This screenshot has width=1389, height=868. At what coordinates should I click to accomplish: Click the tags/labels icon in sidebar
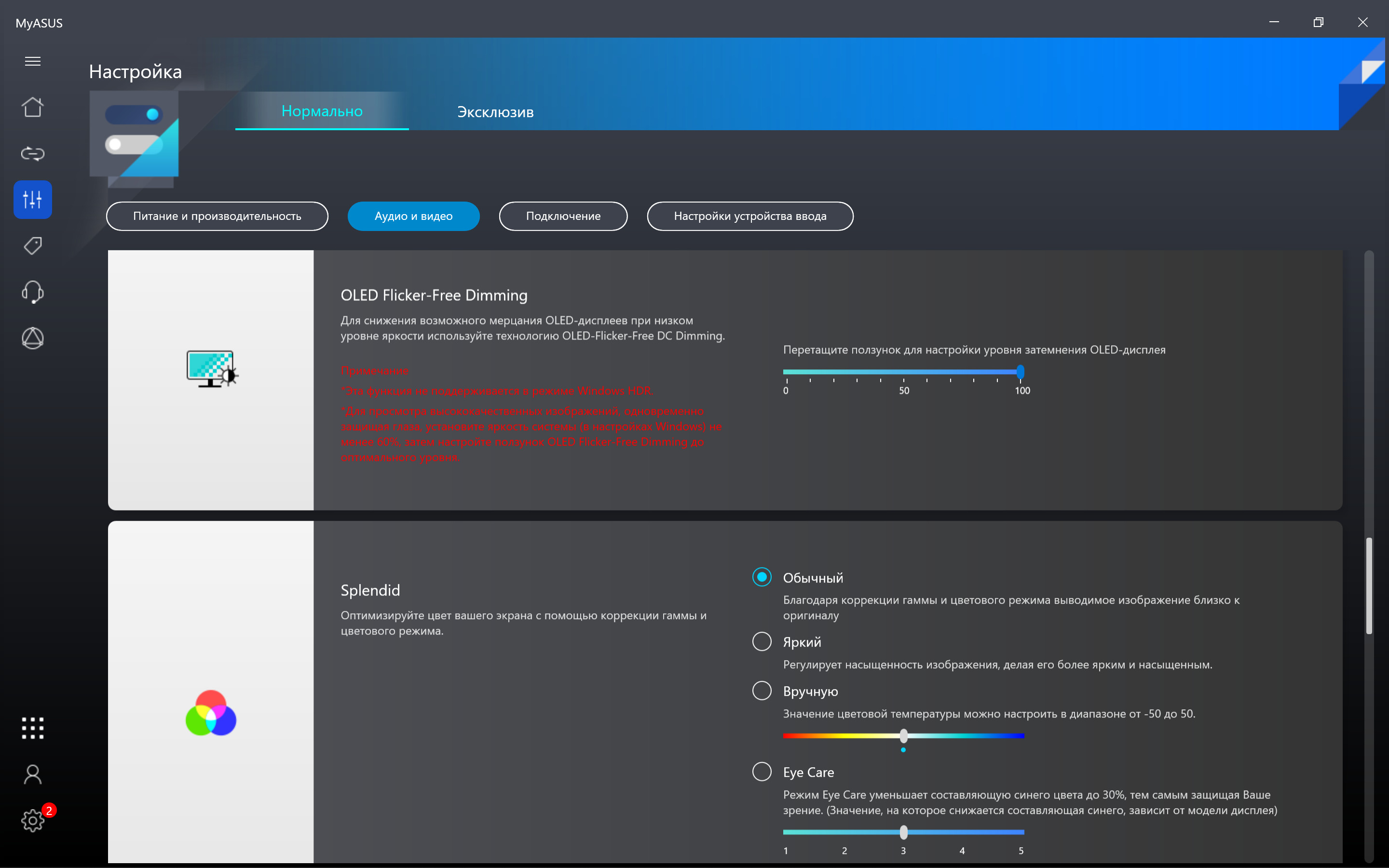click(x=34, y=246)
